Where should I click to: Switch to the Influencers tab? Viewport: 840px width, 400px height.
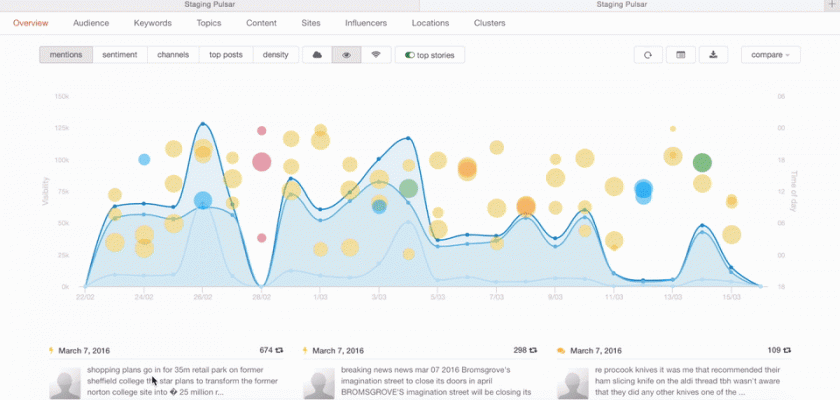coord(366,22)
